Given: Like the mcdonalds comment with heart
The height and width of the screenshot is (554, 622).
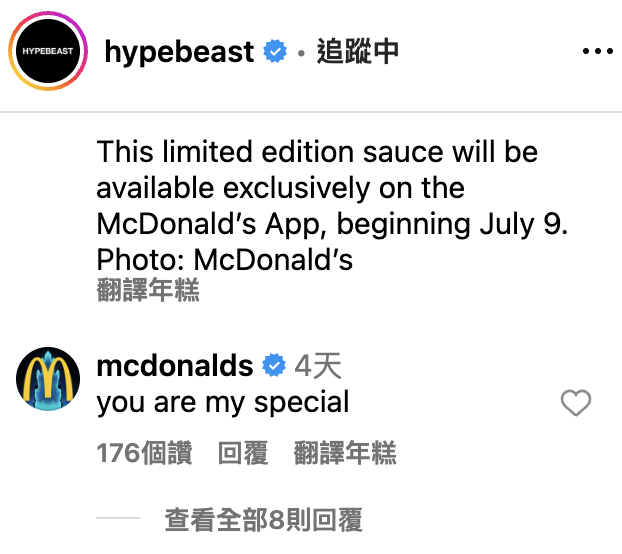Looking at the screenshot, I should [576, 403].
